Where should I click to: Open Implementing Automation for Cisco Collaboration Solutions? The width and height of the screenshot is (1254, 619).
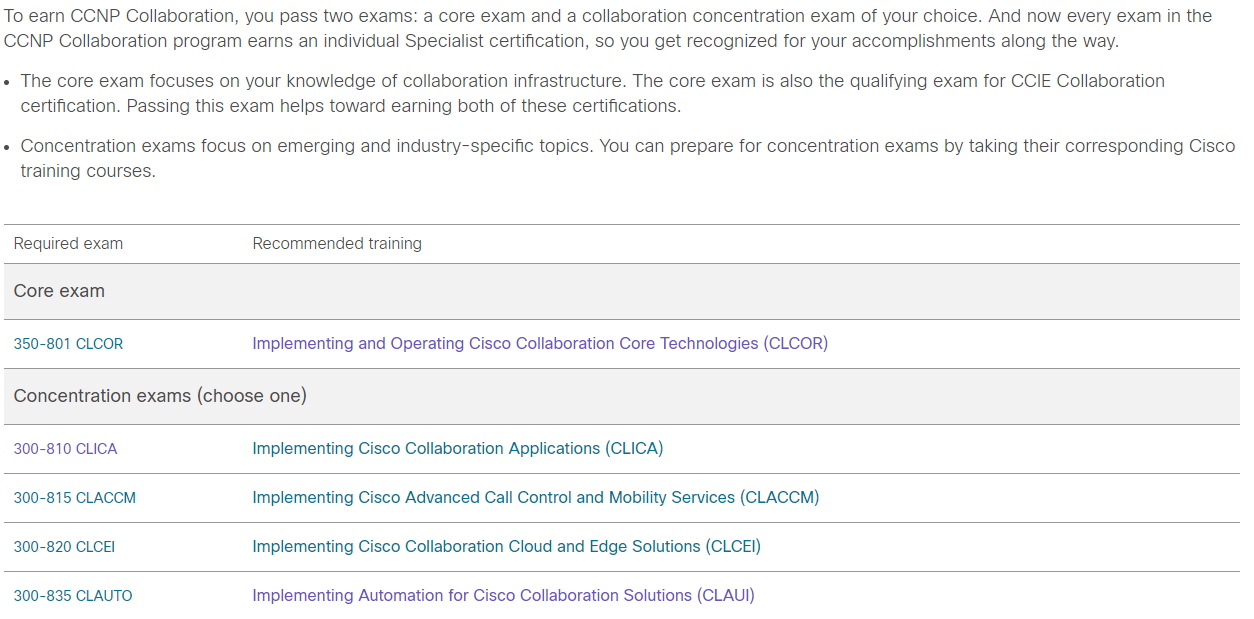503,596
